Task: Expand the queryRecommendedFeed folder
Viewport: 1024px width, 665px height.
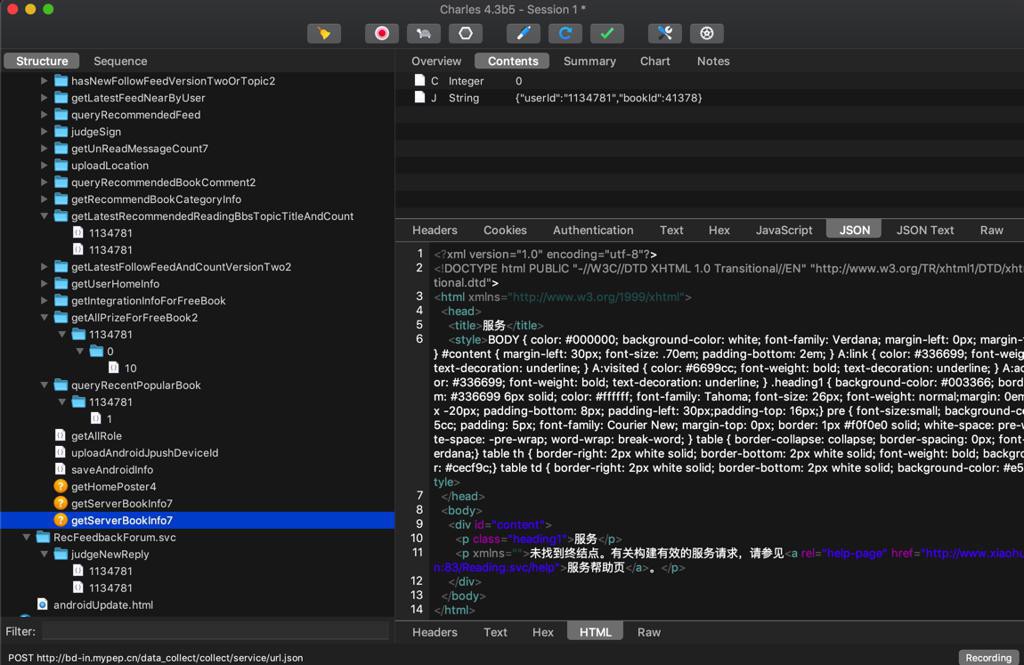Action: tap(45, 115)
